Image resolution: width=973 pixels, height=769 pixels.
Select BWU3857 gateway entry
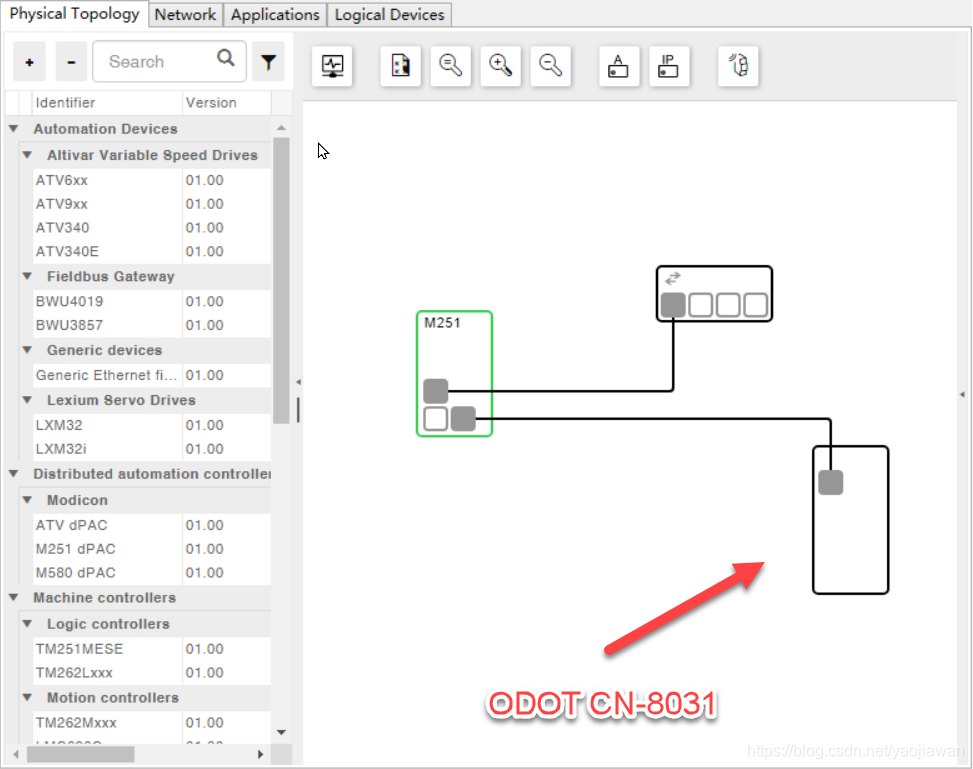151,325
